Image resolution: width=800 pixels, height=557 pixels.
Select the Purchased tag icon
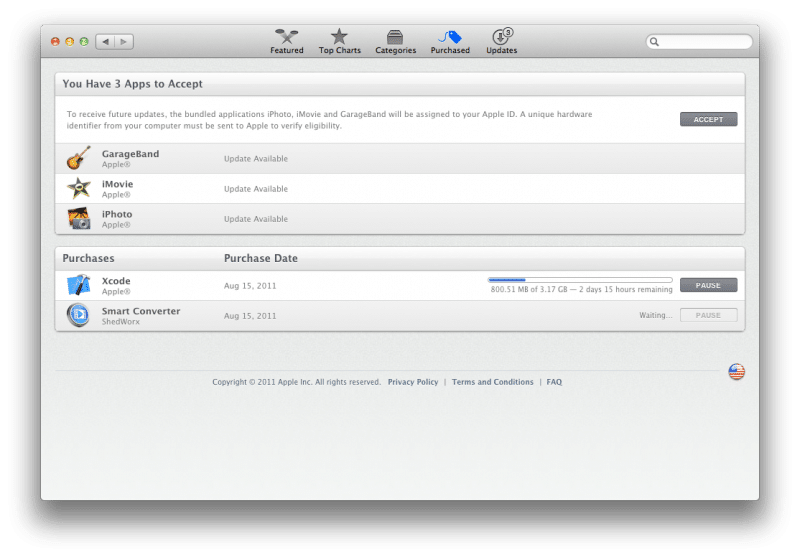click(x=450, y=37)
